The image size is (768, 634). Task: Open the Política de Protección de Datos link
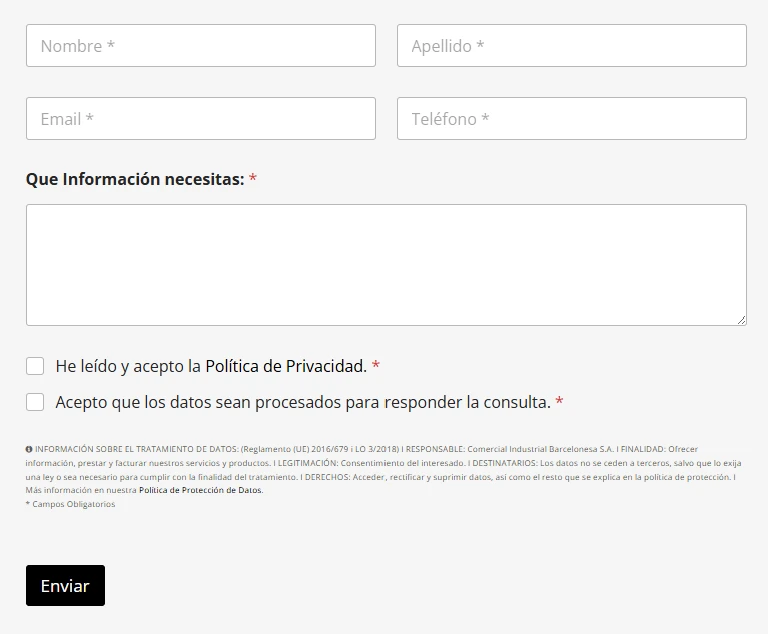pyautogui.click(x=201, y=490)
